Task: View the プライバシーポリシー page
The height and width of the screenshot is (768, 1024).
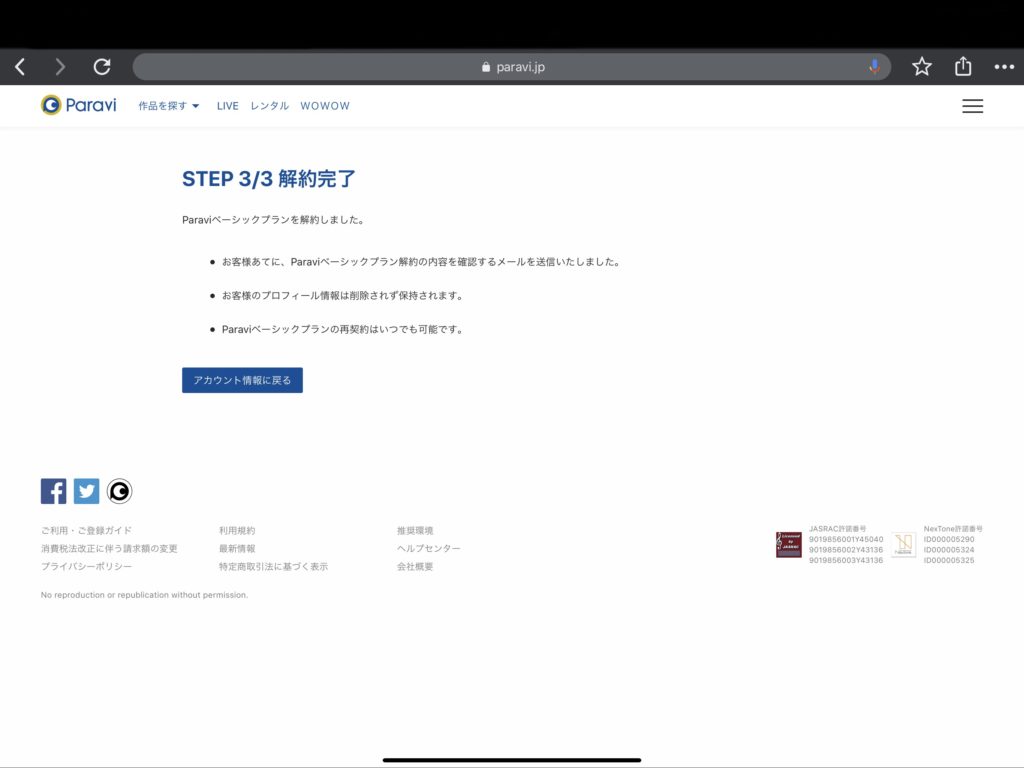Action: 86,566
